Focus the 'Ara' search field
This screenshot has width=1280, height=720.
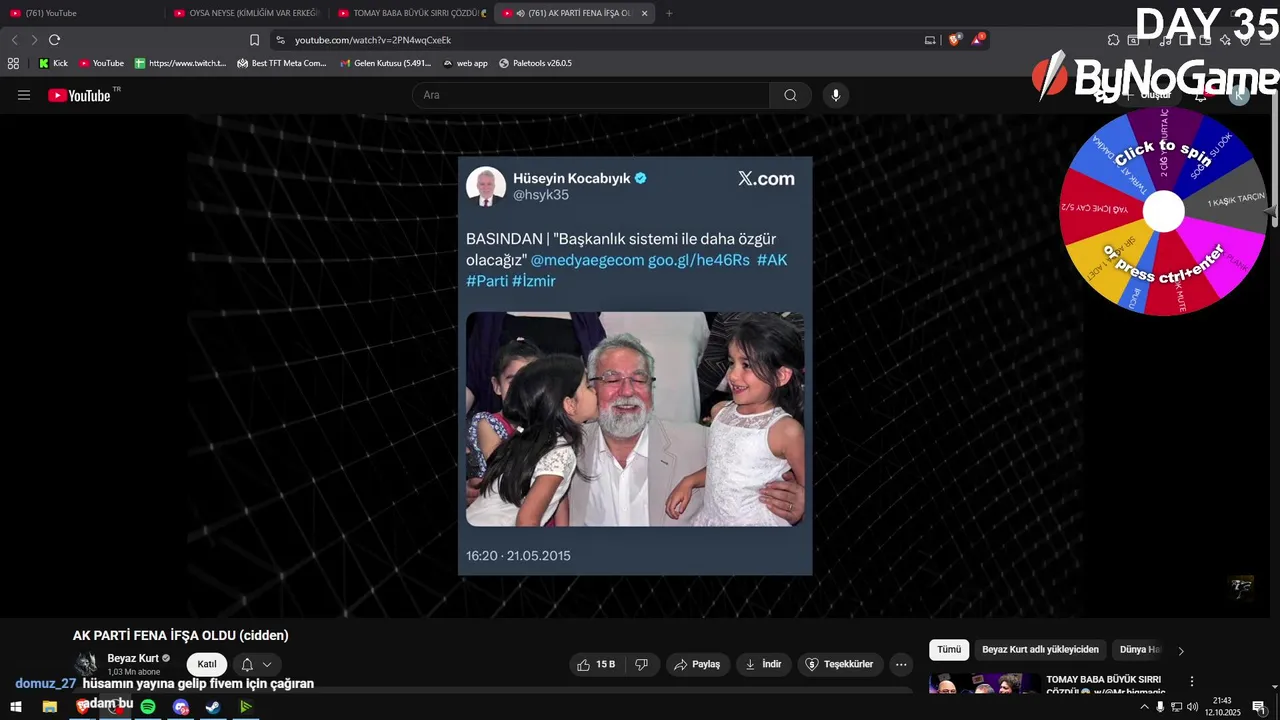[x=591, y=95]
